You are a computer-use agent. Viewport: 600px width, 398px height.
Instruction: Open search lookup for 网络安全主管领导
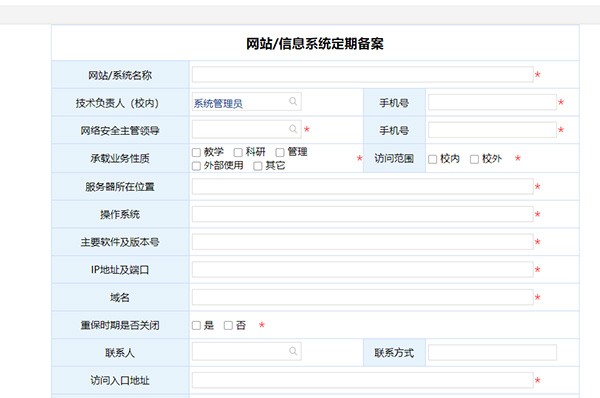[x=293, y=129]
